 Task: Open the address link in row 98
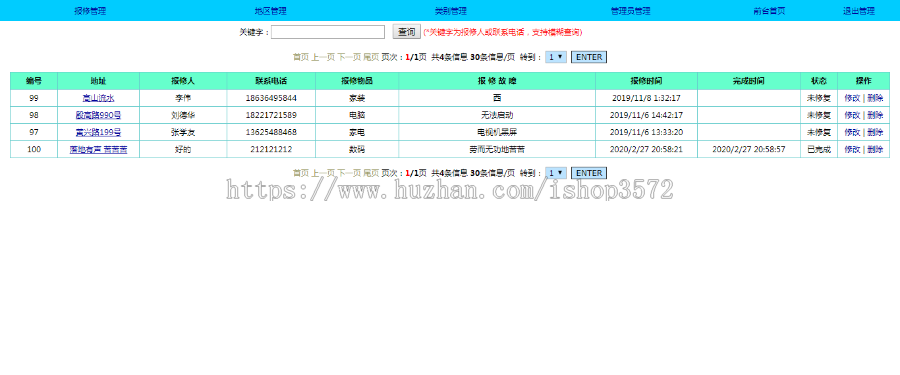point(98,115)
